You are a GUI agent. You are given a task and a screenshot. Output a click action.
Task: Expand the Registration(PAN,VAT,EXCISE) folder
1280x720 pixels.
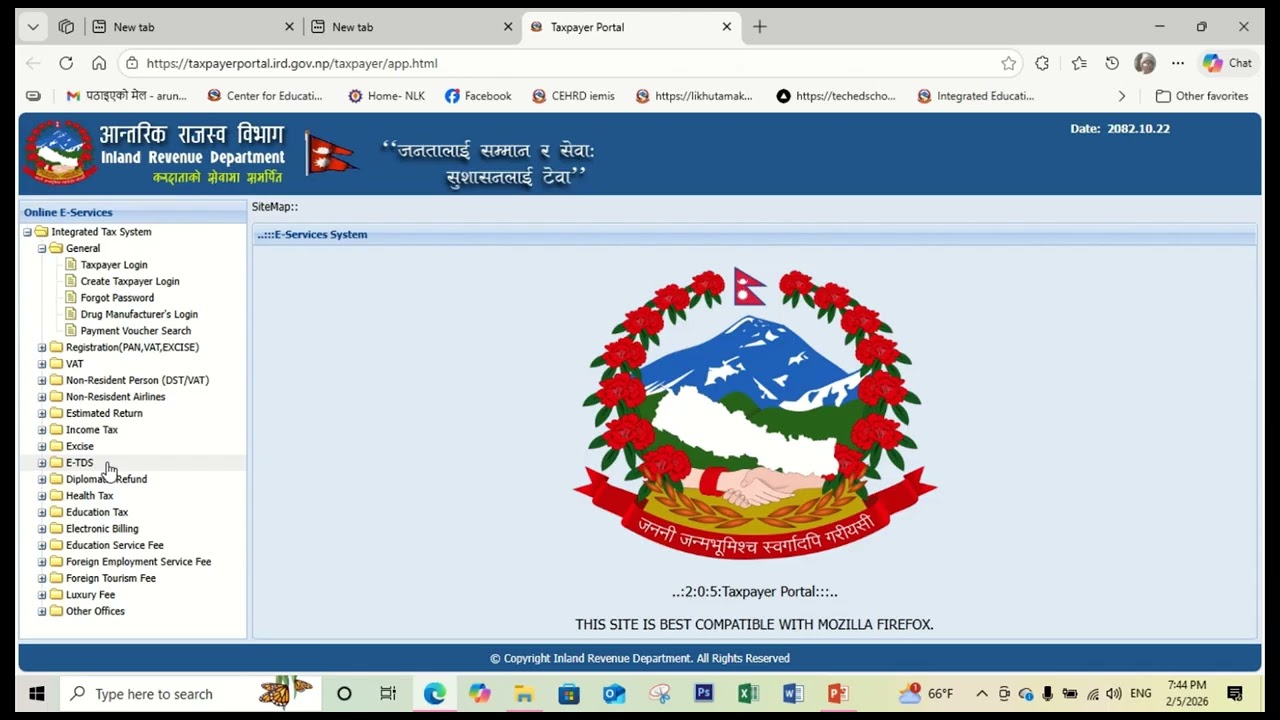[x=42, y=347]
